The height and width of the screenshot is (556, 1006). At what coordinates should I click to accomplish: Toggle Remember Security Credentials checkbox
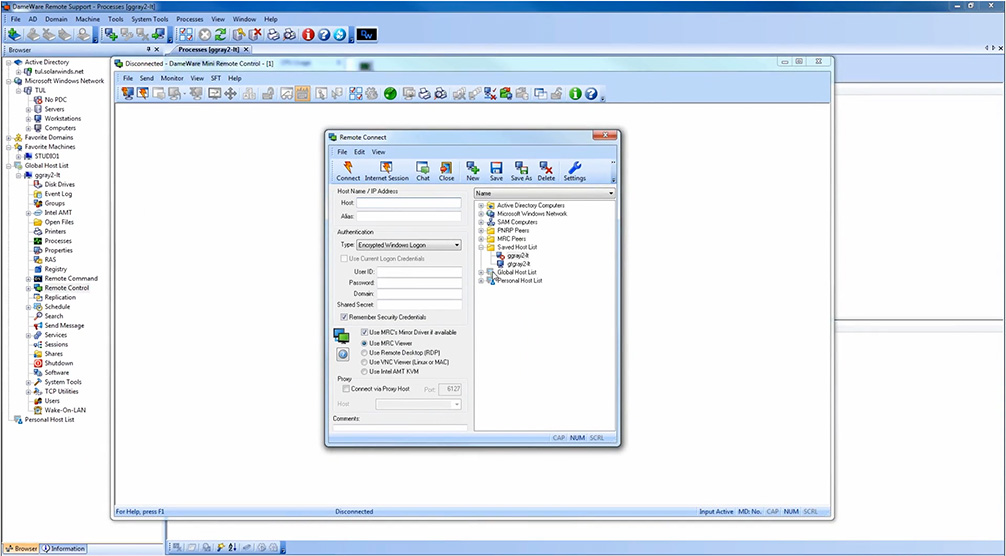click(x=344, y=317)
